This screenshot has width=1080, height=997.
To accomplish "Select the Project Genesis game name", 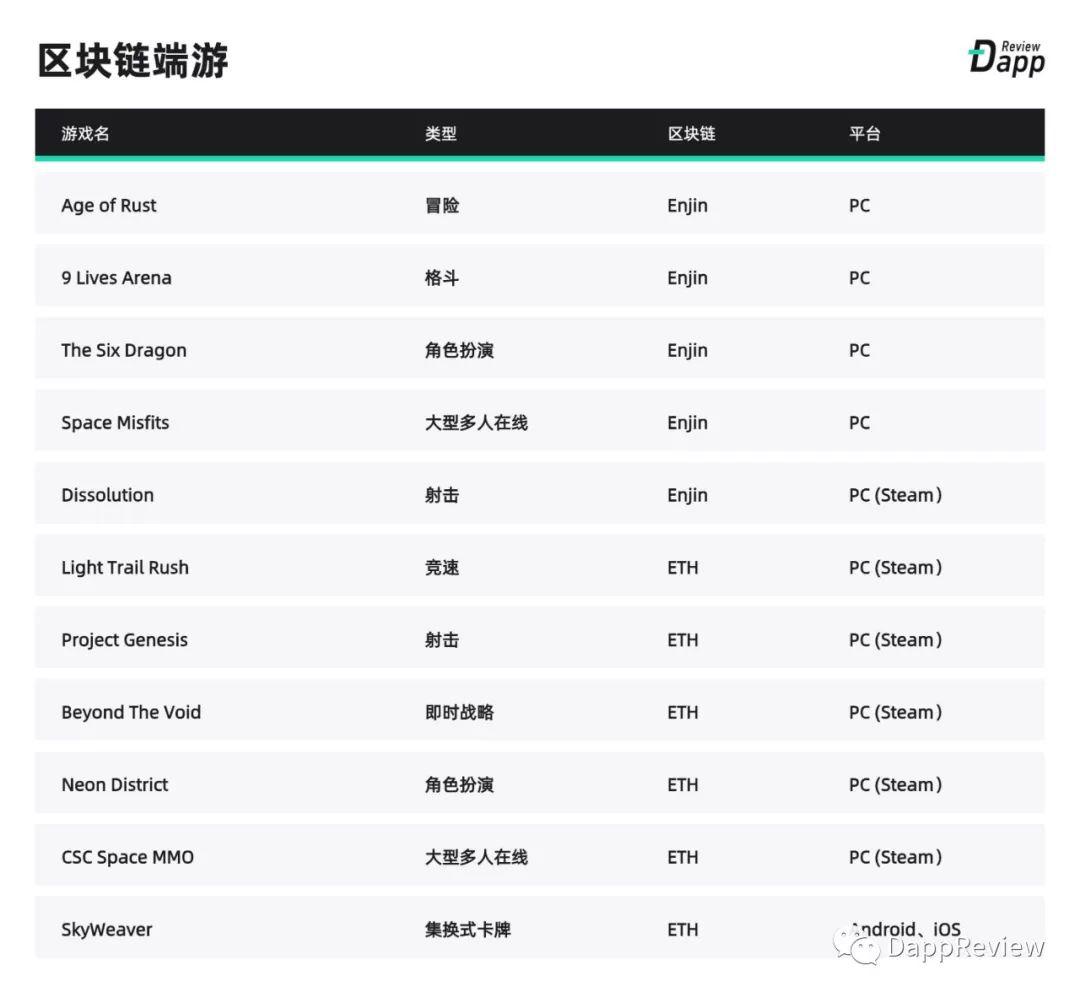I will coord(125,640).
